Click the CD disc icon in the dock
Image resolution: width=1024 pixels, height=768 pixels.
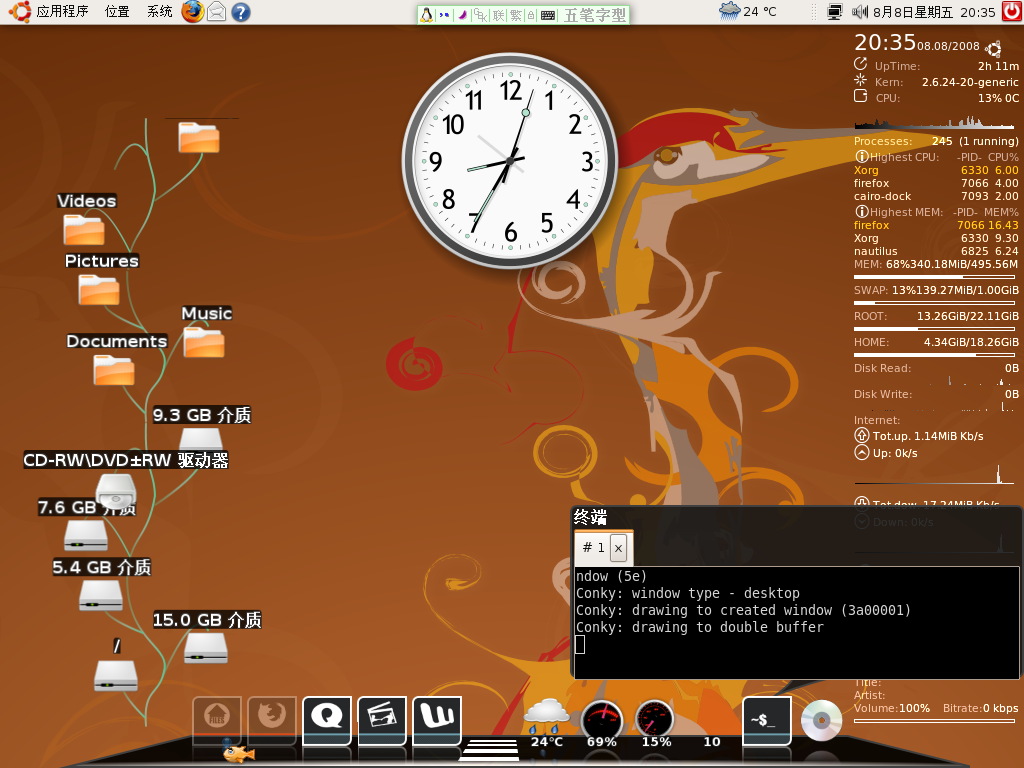(821, 720)
